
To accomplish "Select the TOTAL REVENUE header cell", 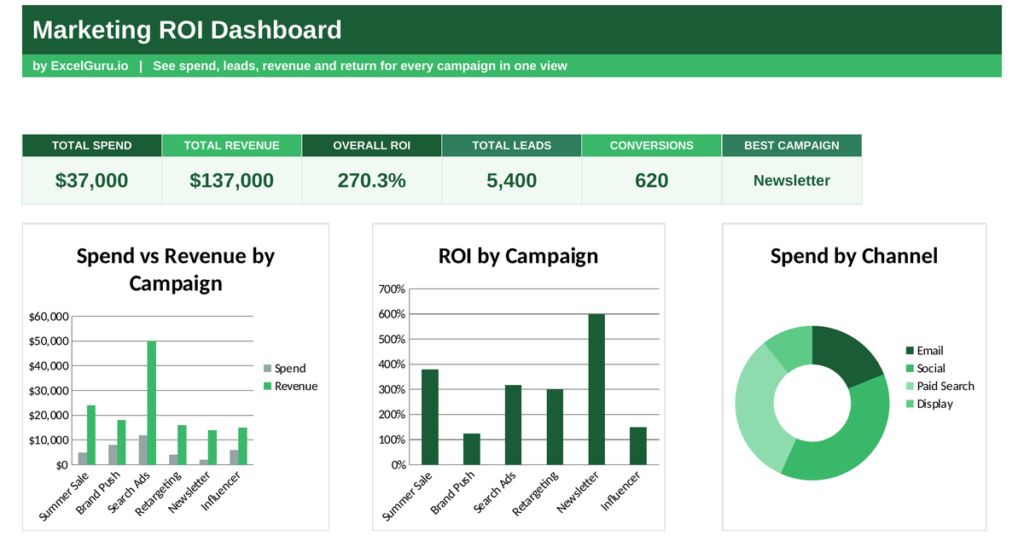I will pos(232,146).
